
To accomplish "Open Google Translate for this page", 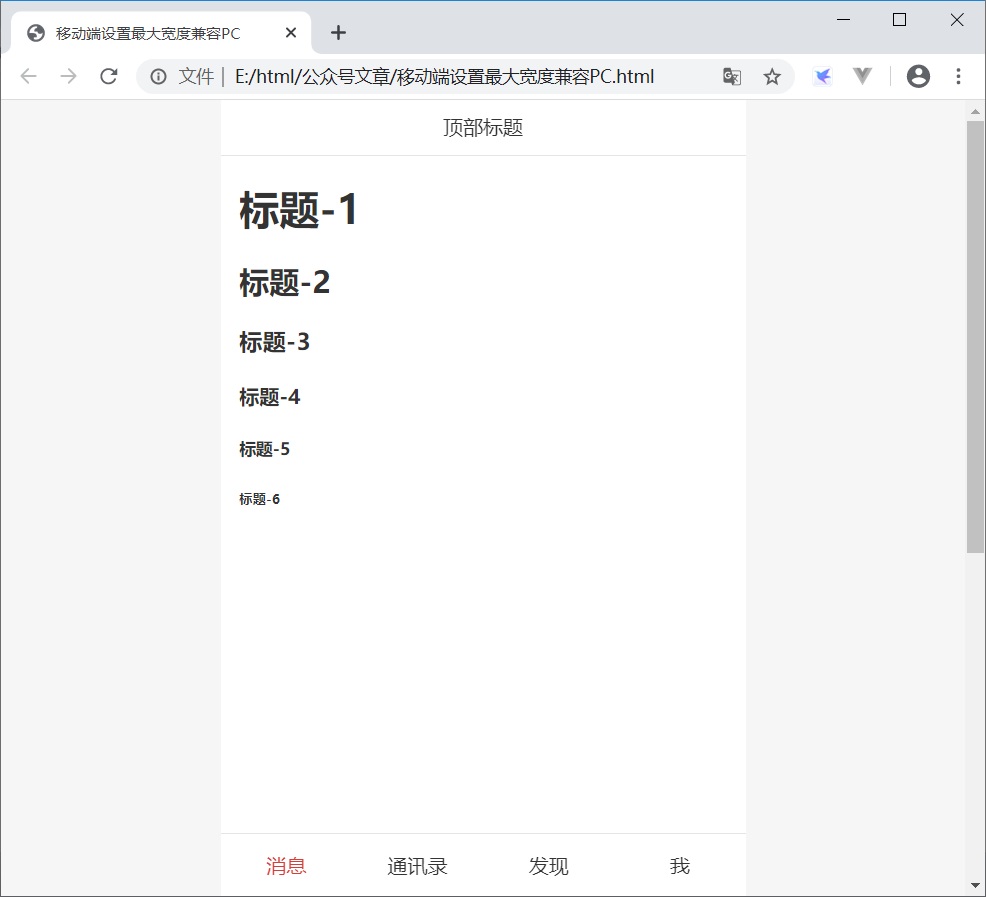I will pos(731,76).
